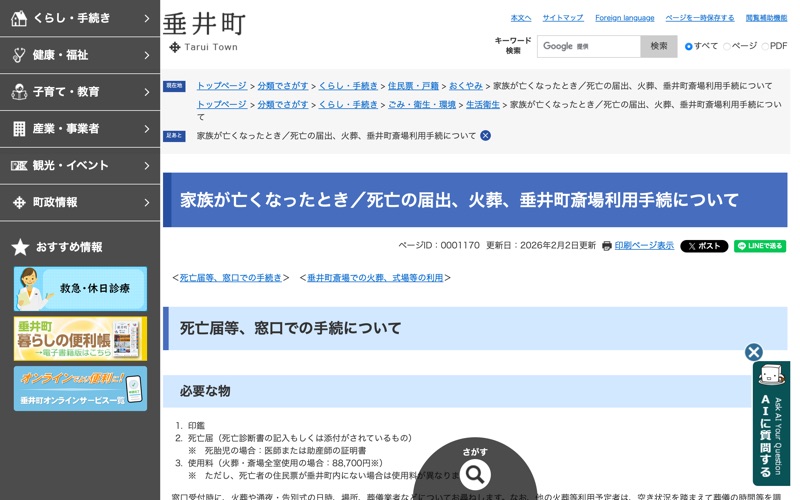Select the すべて search radio button
This screenshot has height=500, width=800.
[688, 46]
